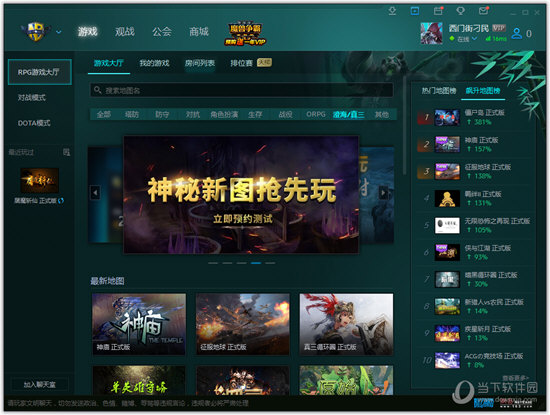Screen dimensions: 550x415
Task: Click the grid icon beside 最近玩过
Action: [x=66, y=152]
